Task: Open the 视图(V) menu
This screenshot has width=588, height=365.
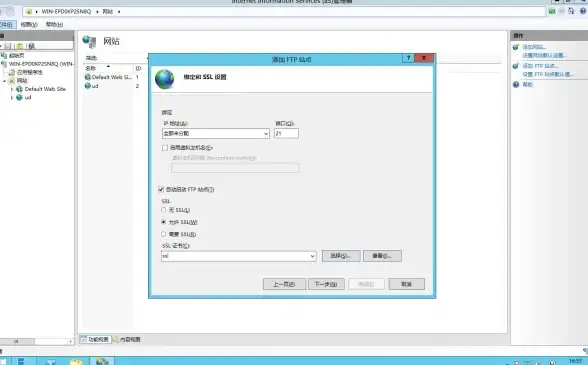Action: click(x=29, y=24)
